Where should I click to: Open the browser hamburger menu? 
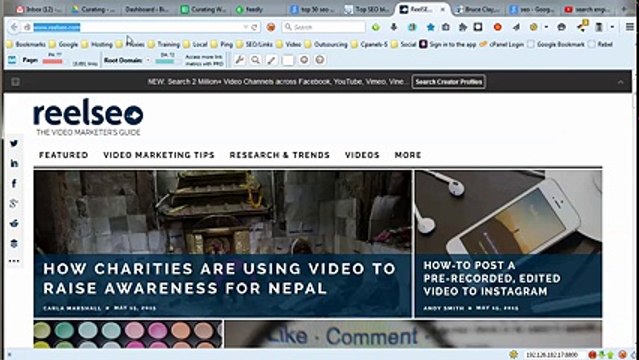pos(630,27)
